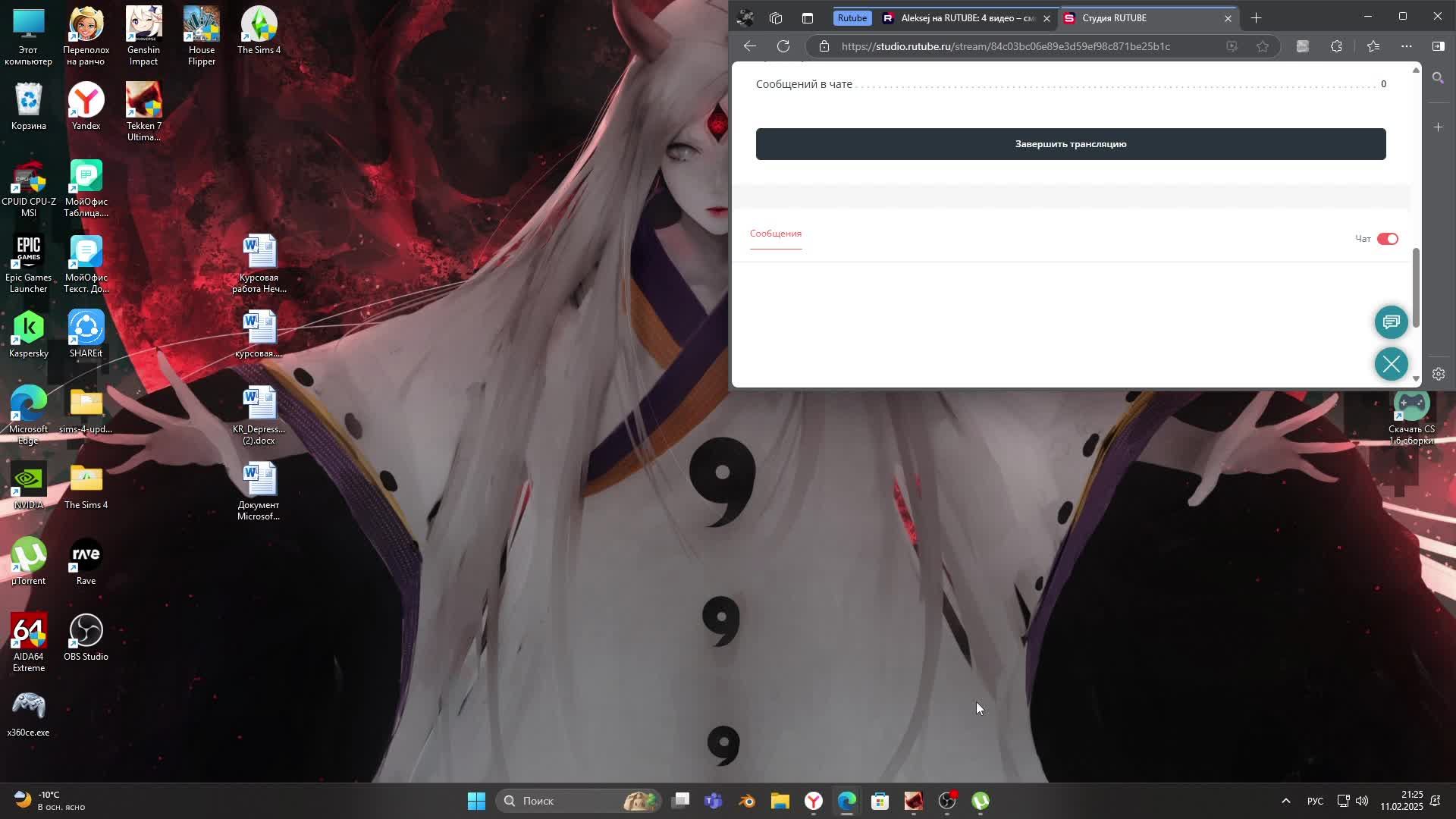Open Edge settings and more menu

pyautogui.click(x=1406, y=46)
